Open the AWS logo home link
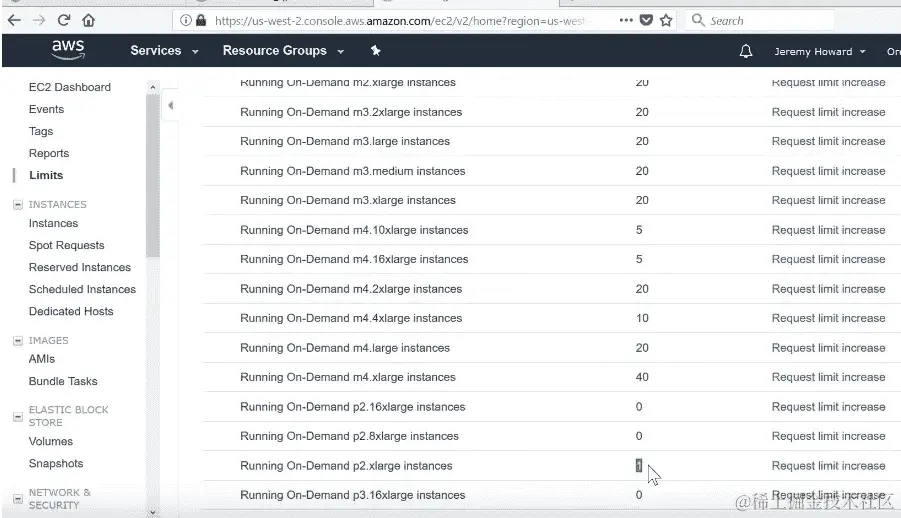 point(68,50)
